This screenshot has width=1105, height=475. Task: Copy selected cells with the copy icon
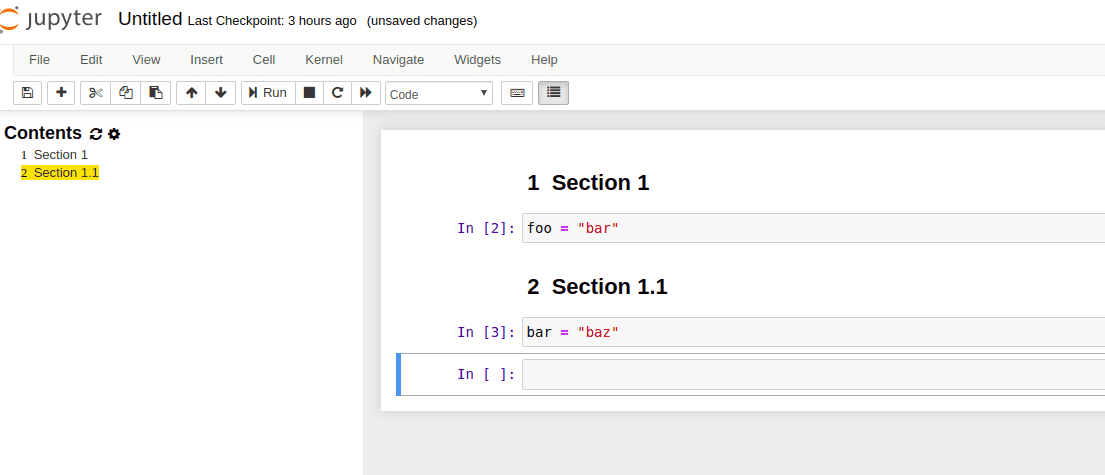click(x=125, y=93)
